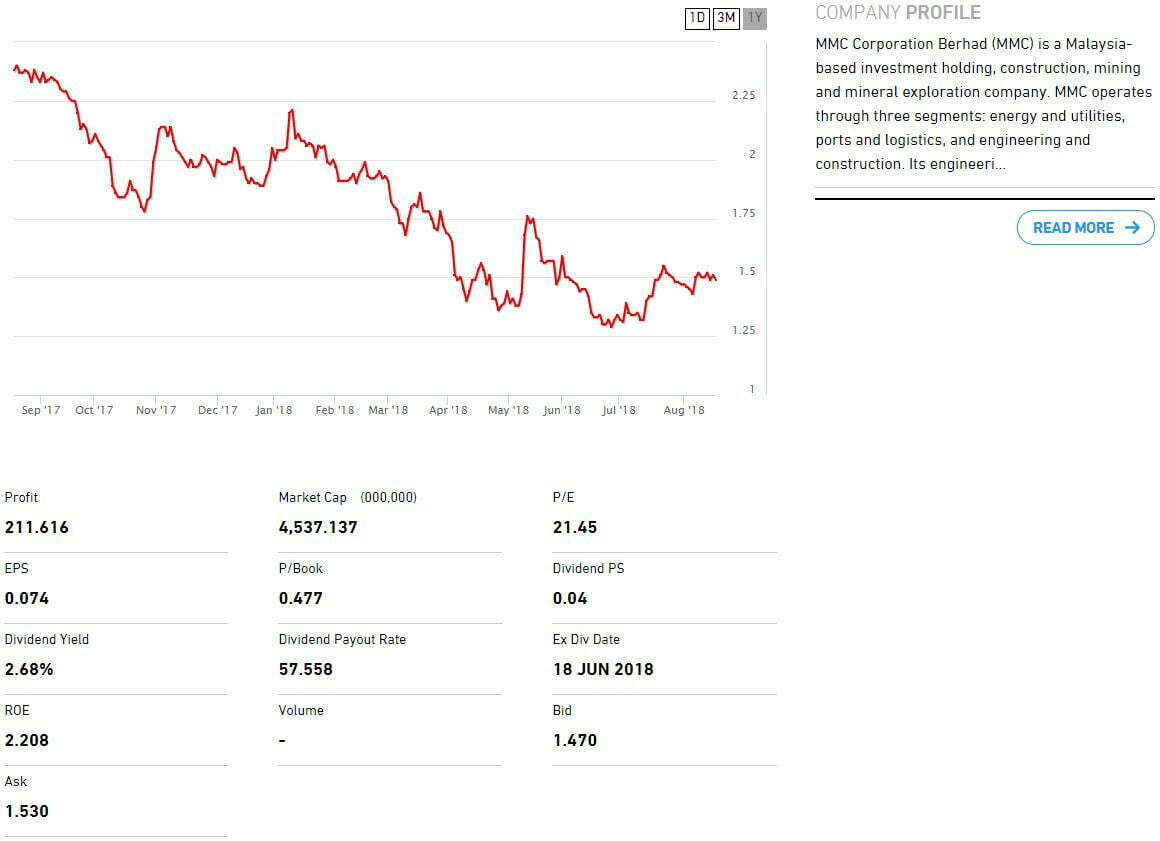The width and height of the screenshot is (1160, 841).
Task: Switch chart to 3M range
Action: coord(726,18)
